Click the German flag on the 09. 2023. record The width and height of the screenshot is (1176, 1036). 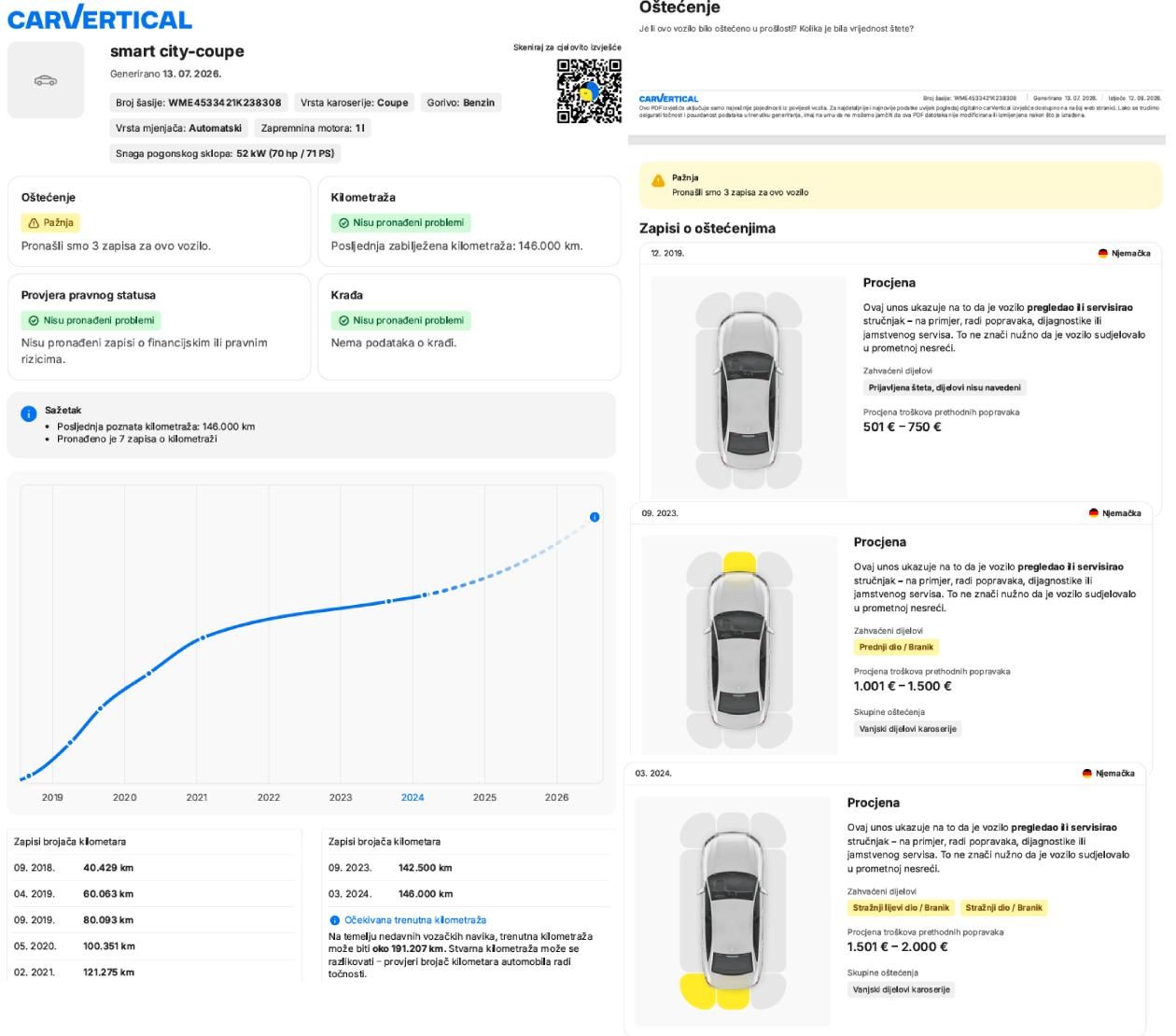(1094, 513)
